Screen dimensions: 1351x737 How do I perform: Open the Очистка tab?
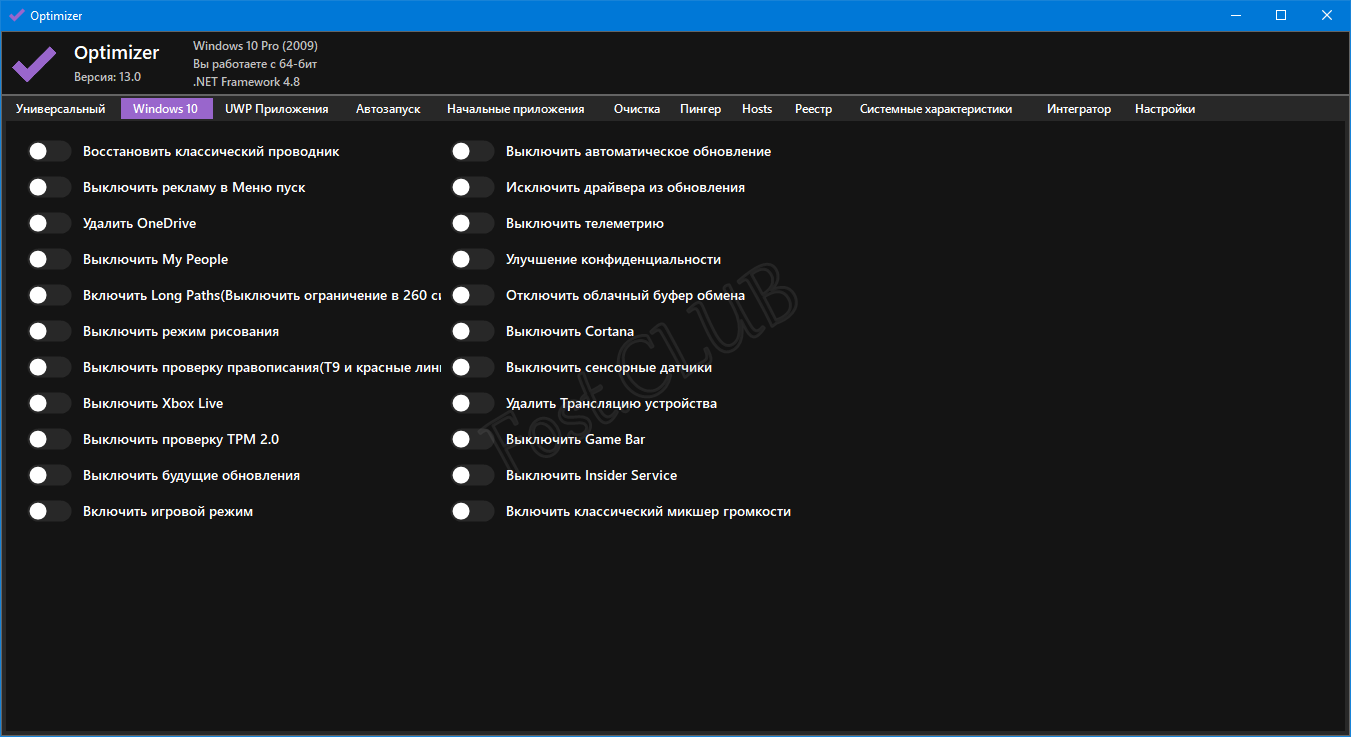637,109
